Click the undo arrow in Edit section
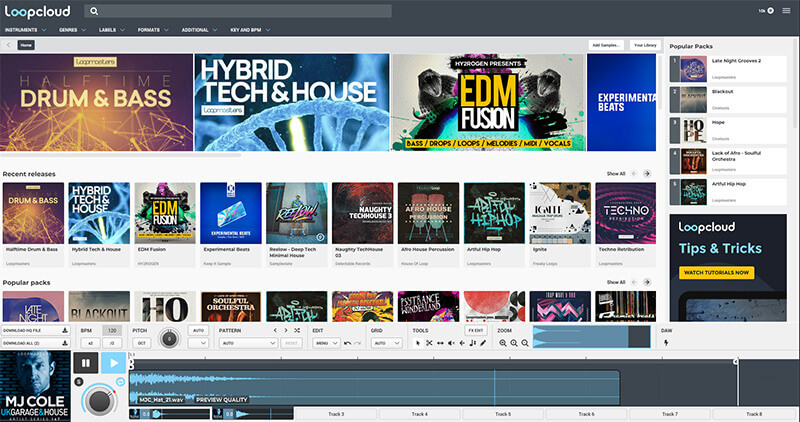Screen dimensions: 800x422 tap(346, 343)
